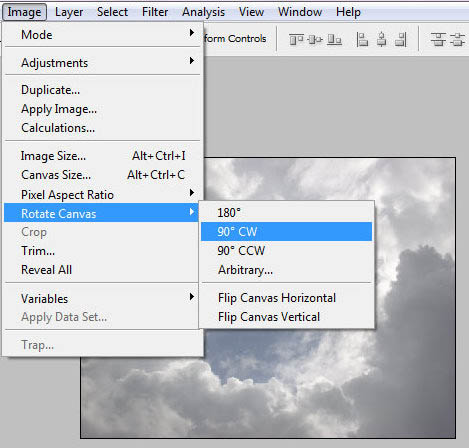469x448 pixels.
Task: Open the Select menu
Action: [112, 12]
